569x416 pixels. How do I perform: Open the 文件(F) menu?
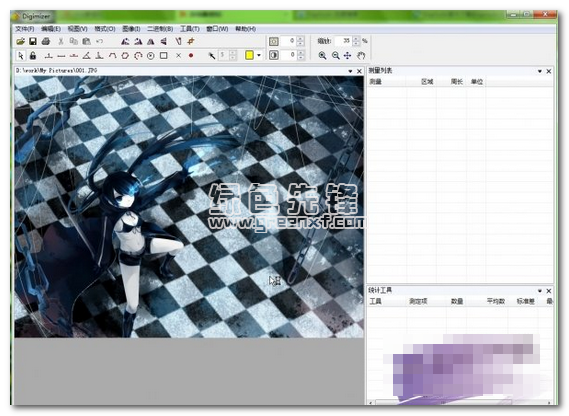[25, 29]
